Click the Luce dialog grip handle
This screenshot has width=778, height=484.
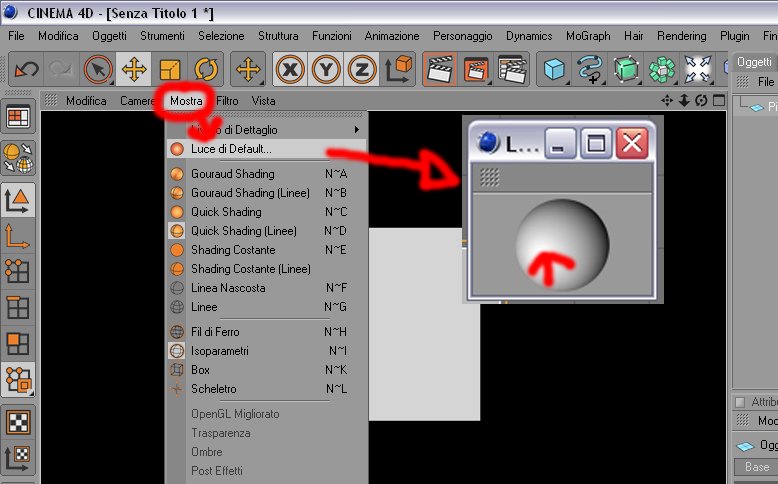coord(490,177)
